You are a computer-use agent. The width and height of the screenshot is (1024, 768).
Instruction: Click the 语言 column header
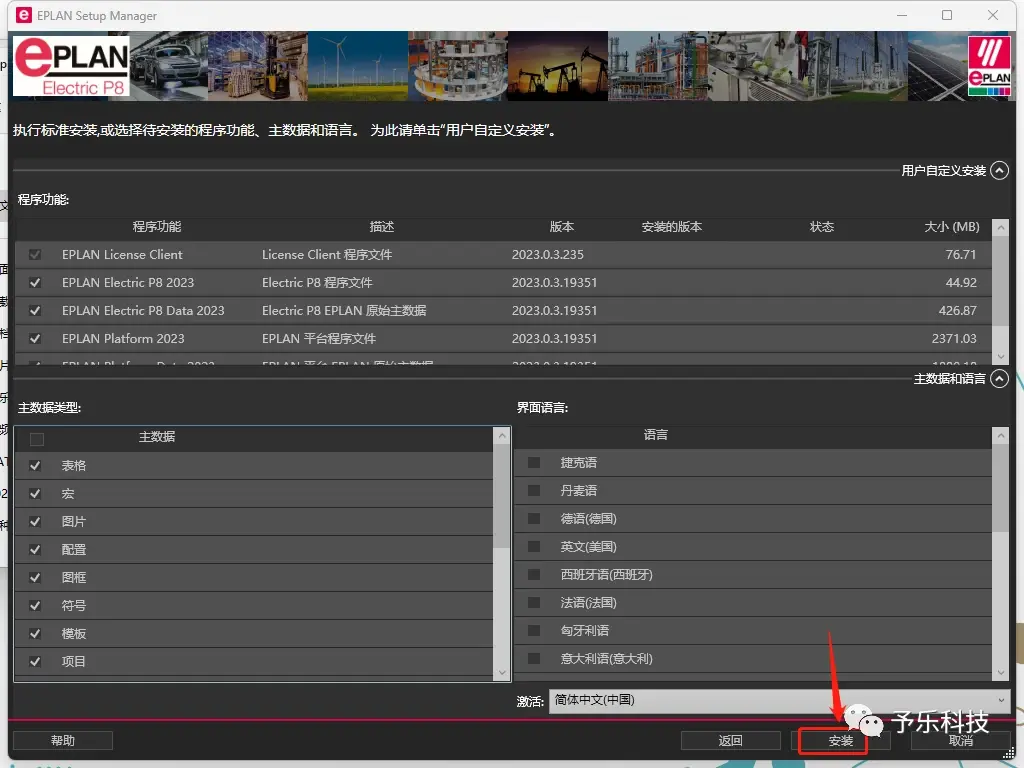(655, 435)
